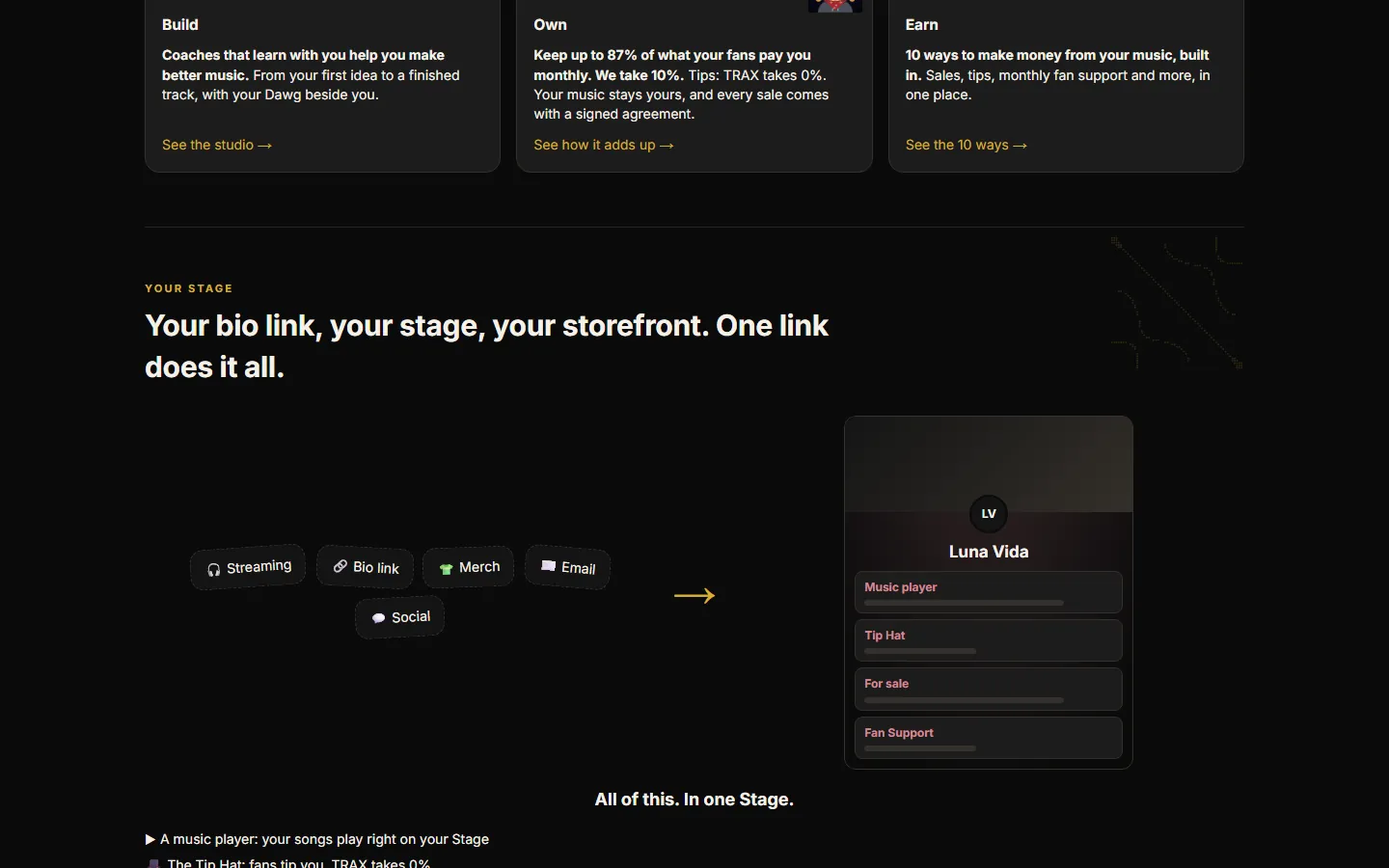Follow the 'See how it adds up' link
The height and width of the screenshot is (868, 1389).
(604, 145)
